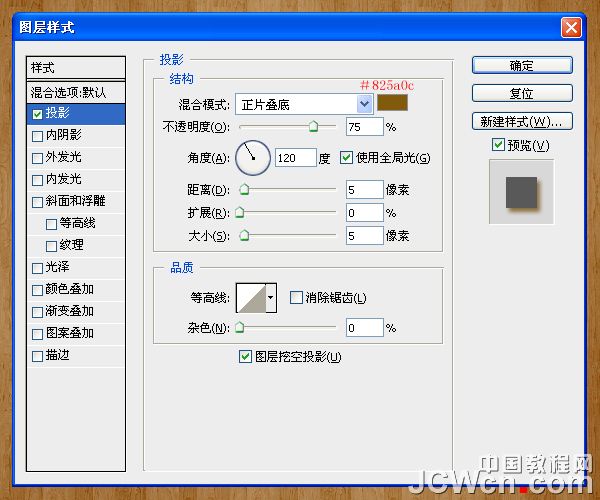Image resolution: width=600 pixels, height=500 pixels.
Task: Uncheck 使用全局光 option
Action: (x=346, y=158)
